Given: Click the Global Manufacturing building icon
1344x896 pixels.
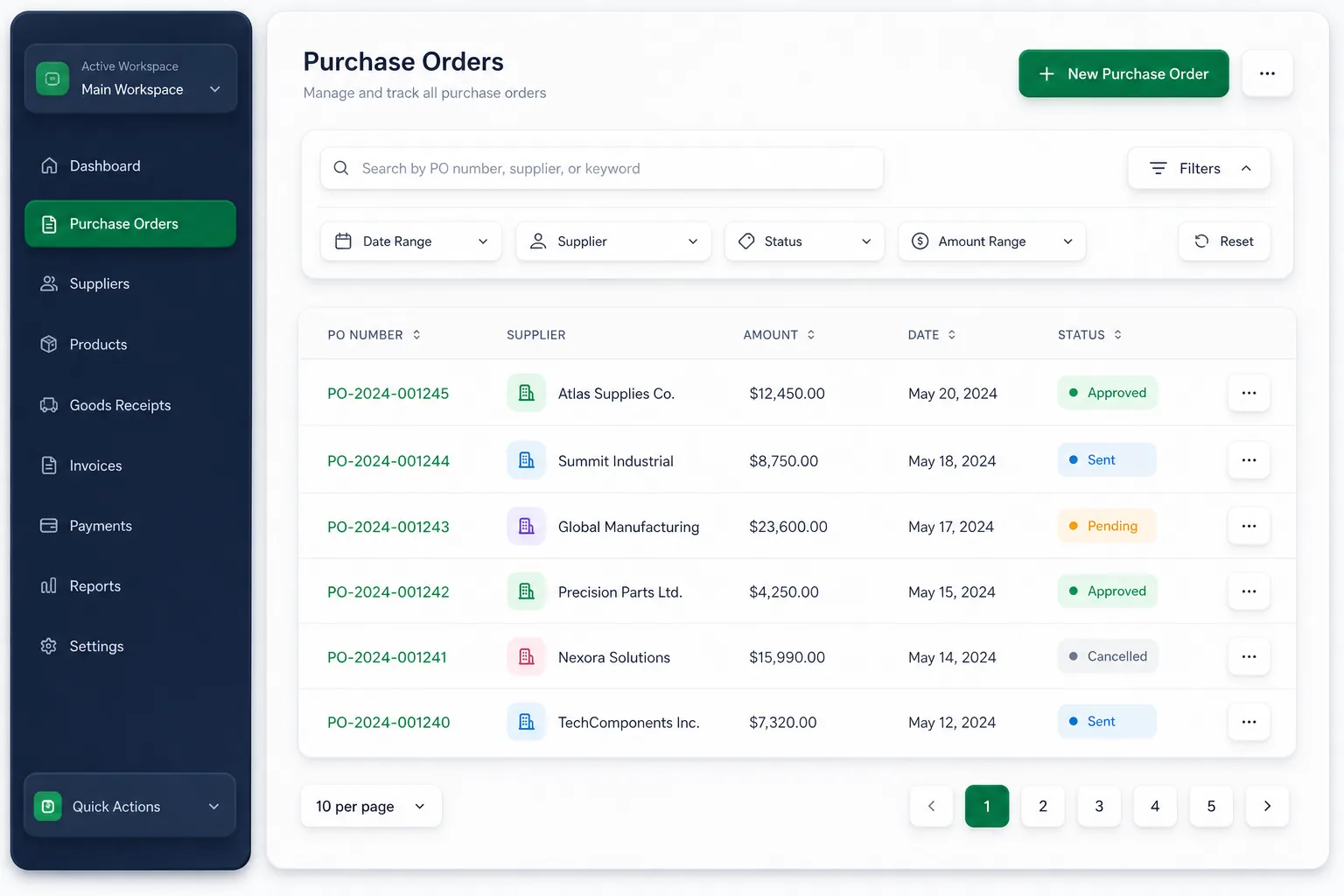Looking at the screenshot, I should pos(527,526).
